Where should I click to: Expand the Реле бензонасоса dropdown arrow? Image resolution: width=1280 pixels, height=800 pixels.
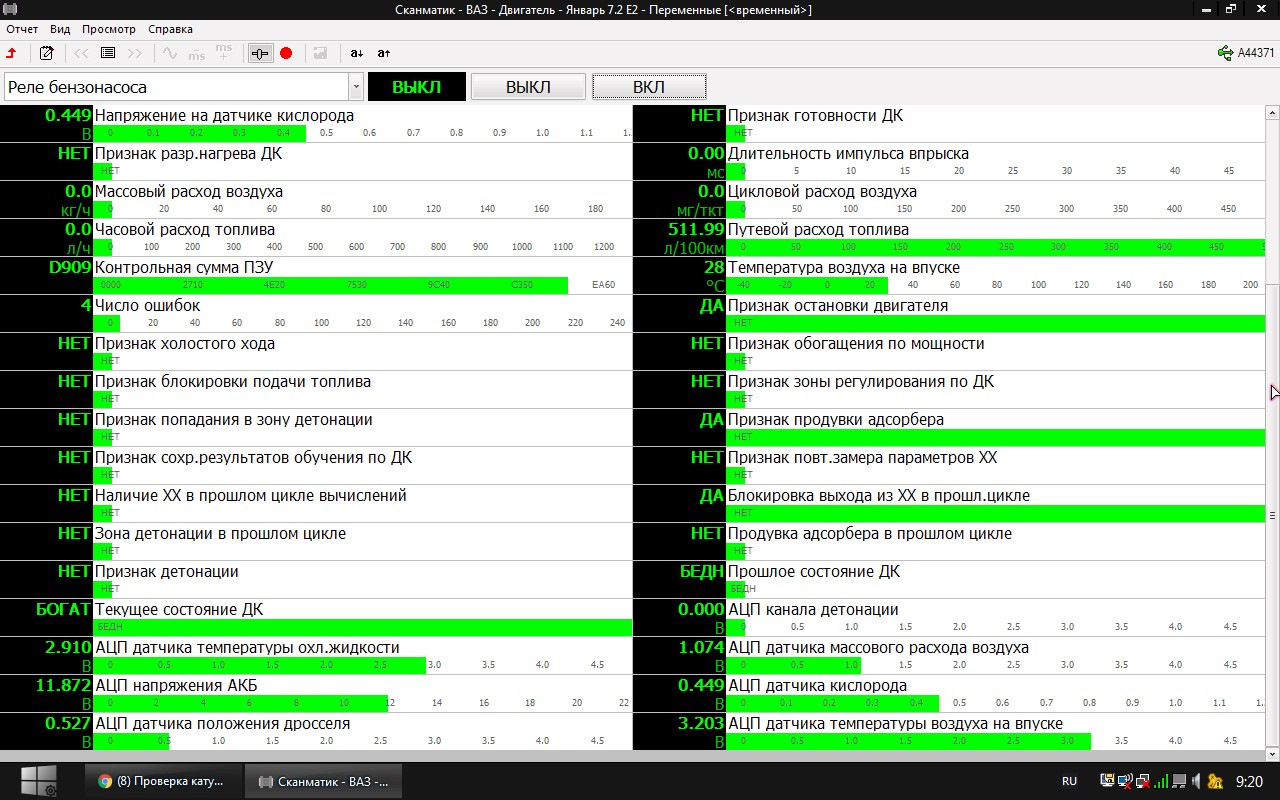(356, 87)
